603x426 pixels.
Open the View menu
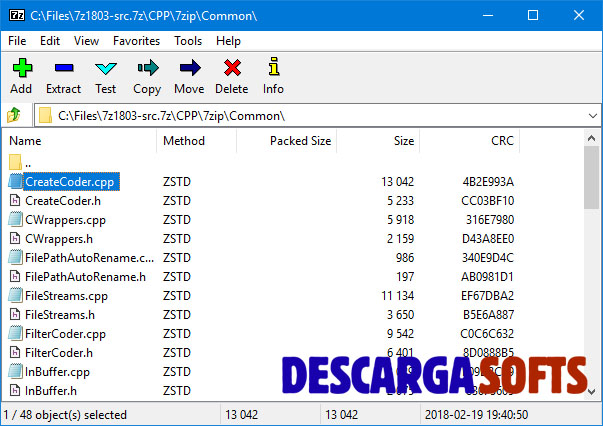click(x=87, y=41)
